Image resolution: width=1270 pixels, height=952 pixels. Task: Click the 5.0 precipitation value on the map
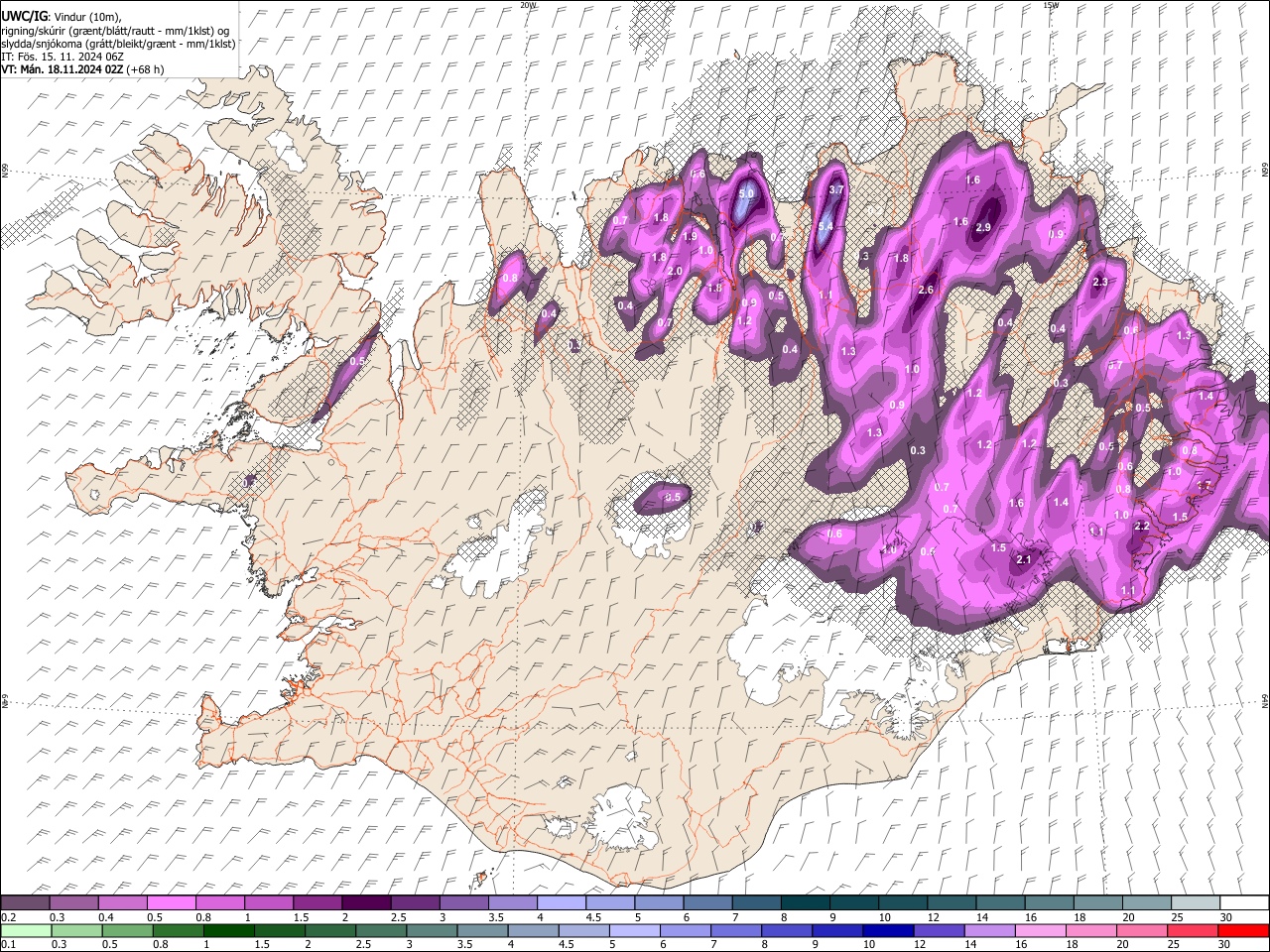point(747,193)
